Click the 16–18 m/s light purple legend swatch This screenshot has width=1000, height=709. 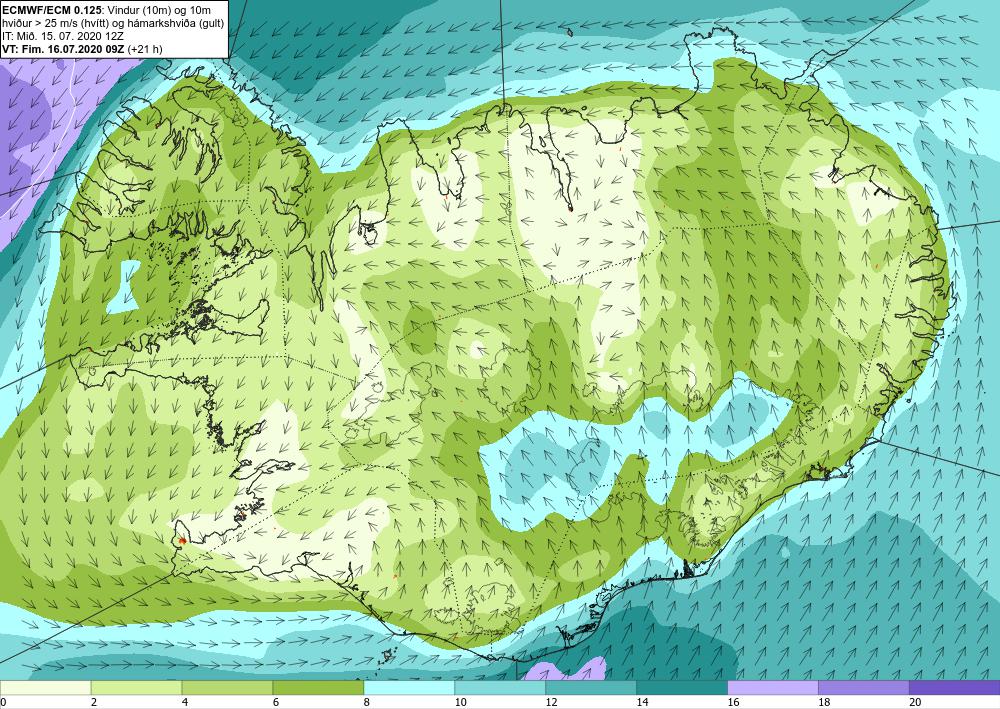click(x=772, y=688)
